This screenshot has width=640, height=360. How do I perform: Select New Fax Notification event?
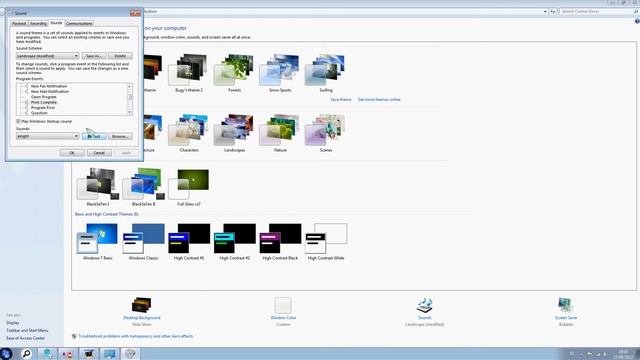pyautogui.click(x=49, y=86)
